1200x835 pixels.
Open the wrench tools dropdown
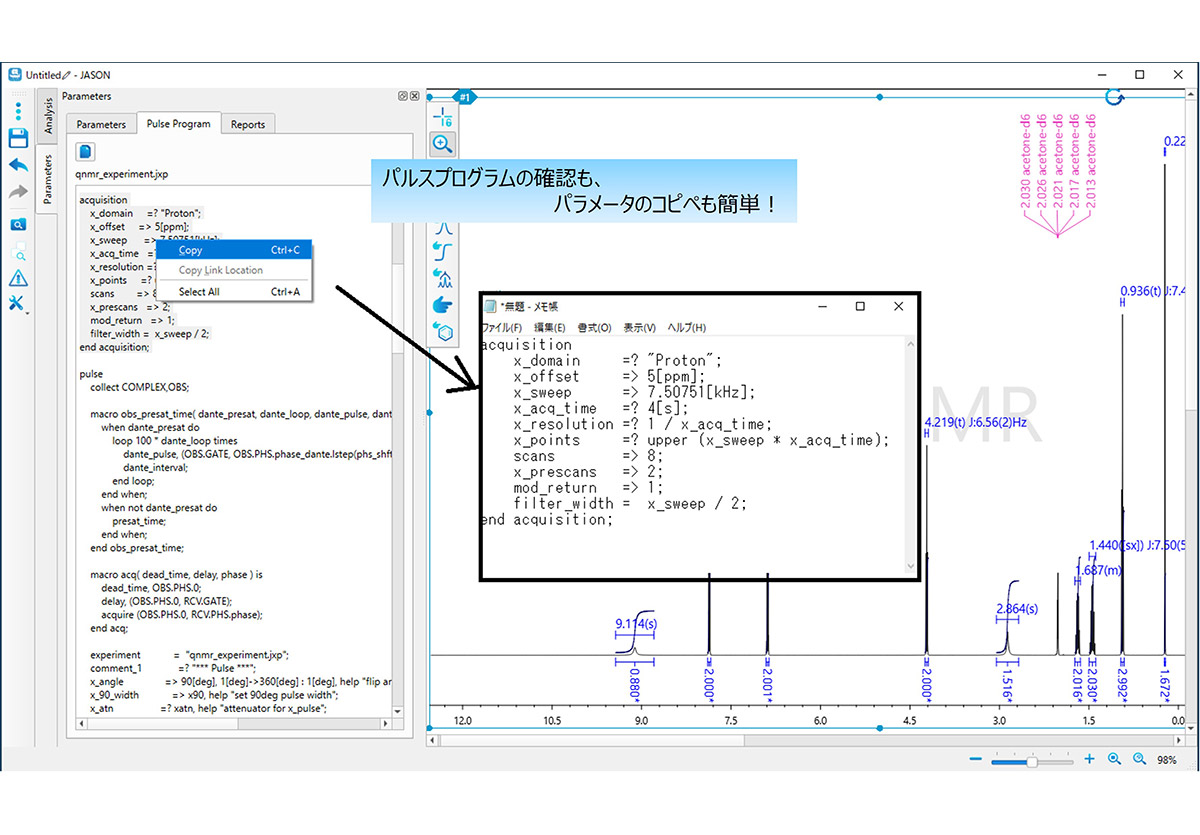(18, 304)
